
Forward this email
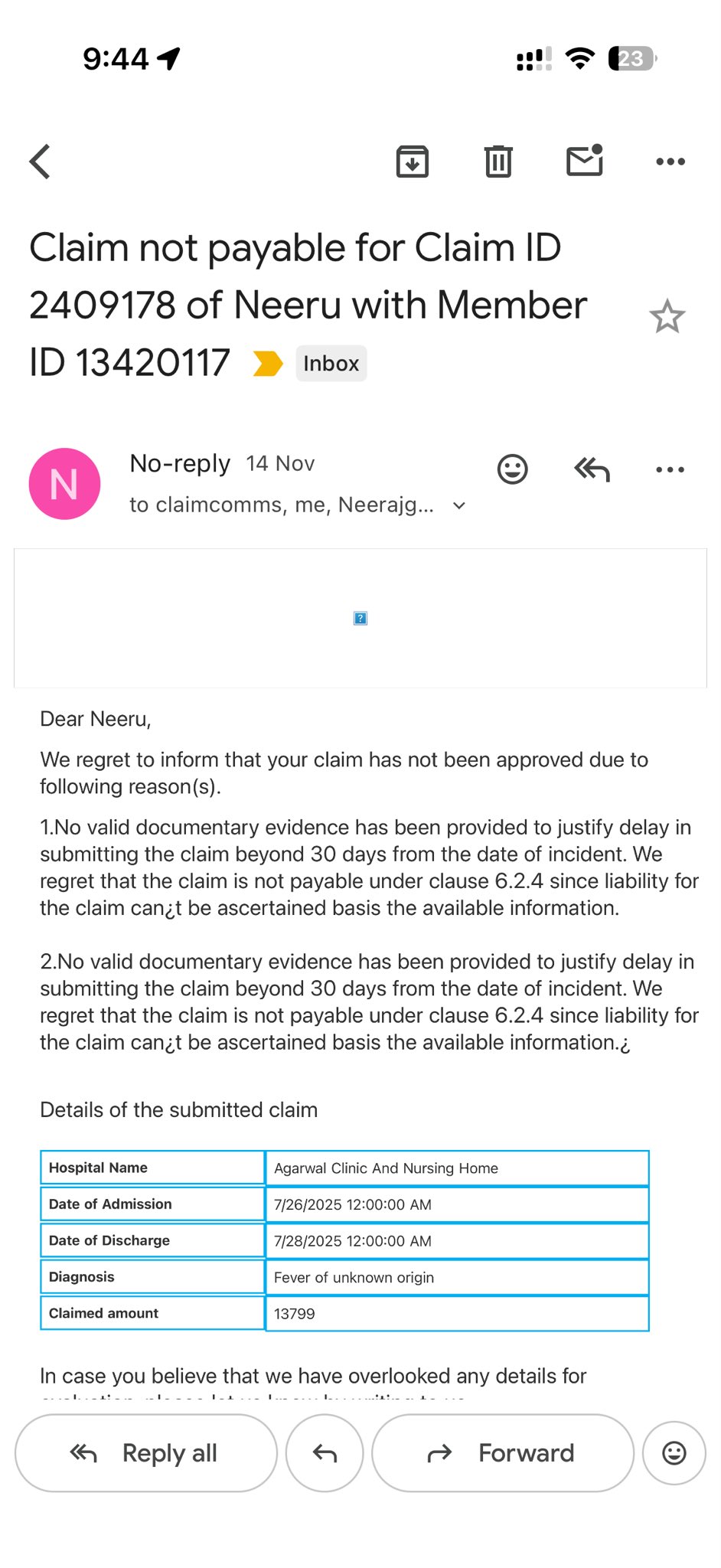click(503, 1453)
